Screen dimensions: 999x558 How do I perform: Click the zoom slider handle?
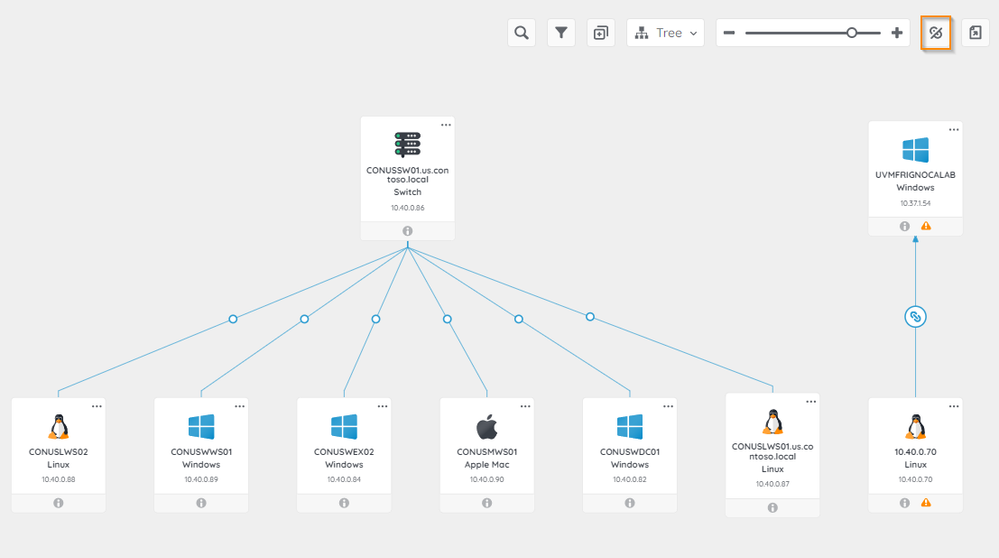pos(852,33)
